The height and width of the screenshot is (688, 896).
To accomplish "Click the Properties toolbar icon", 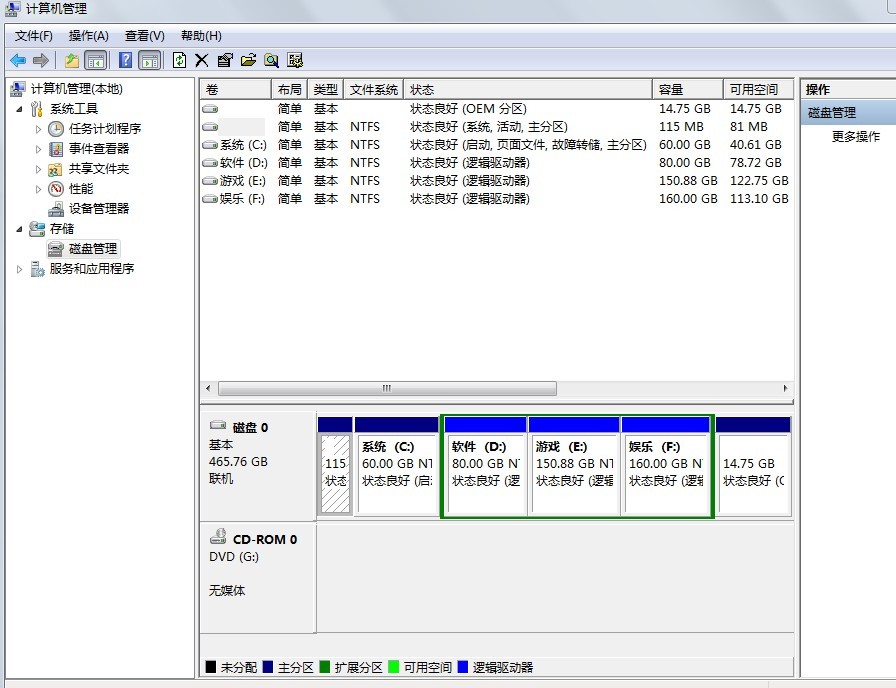I will pos(225,60).
